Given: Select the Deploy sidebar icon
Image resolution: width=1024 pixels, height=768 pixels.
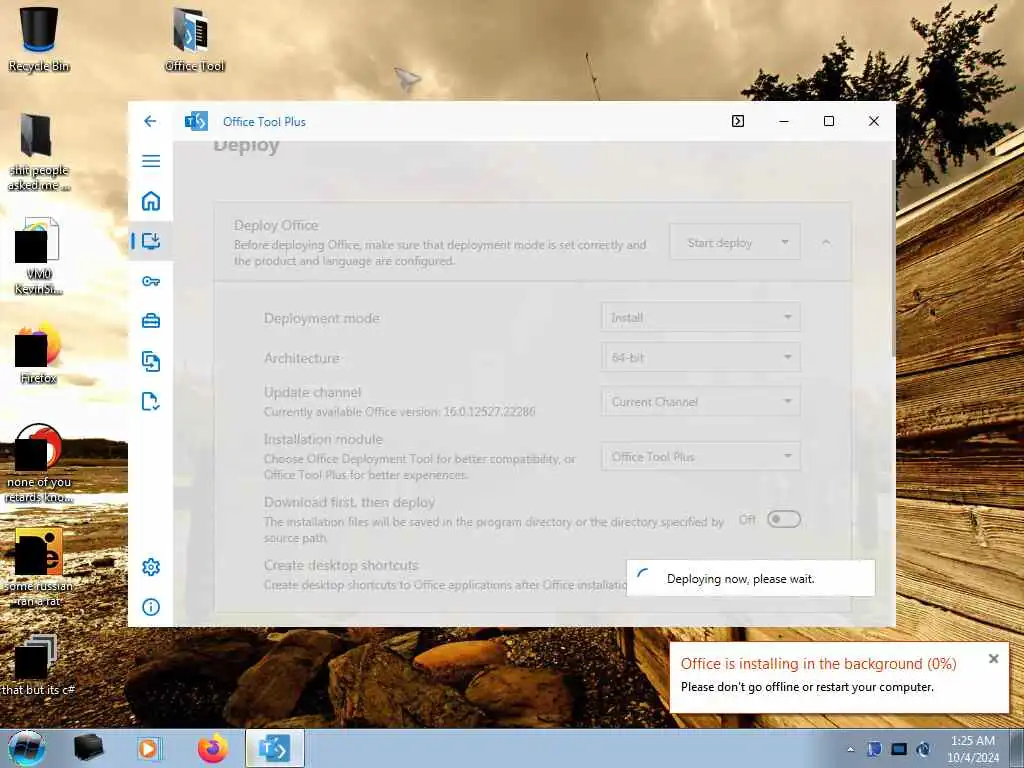Looking at the screenshot, I should 151,241.
